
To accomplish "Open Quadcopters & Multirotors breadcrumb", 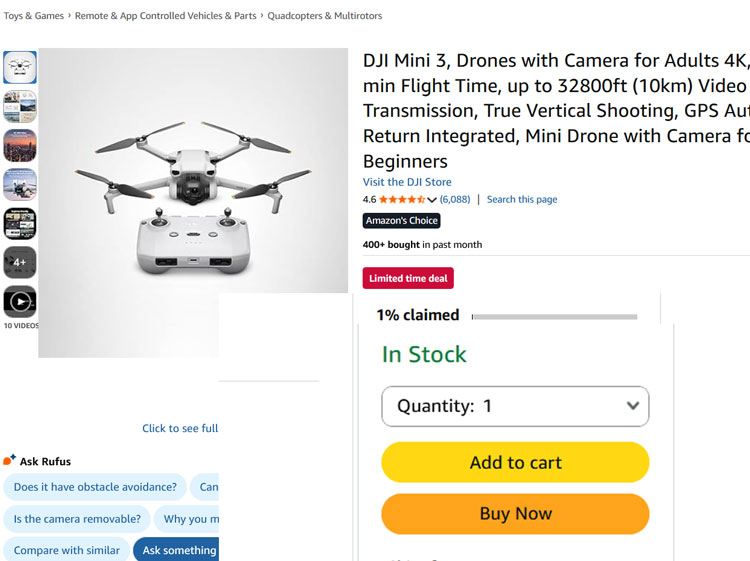I will tap(325, 16).
